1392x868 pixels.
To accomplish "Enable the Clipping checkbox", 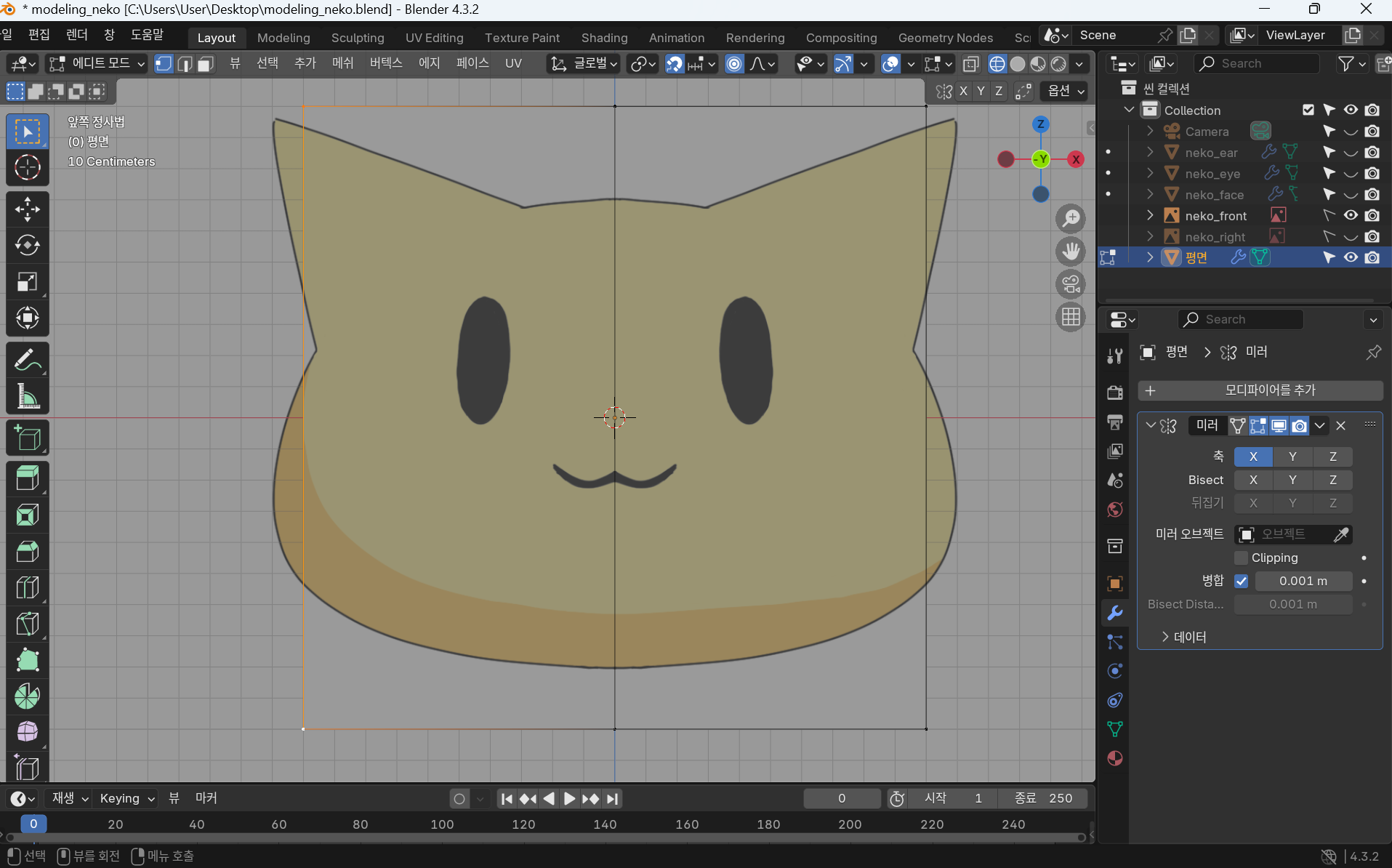I will click(x=1242, y=558).
